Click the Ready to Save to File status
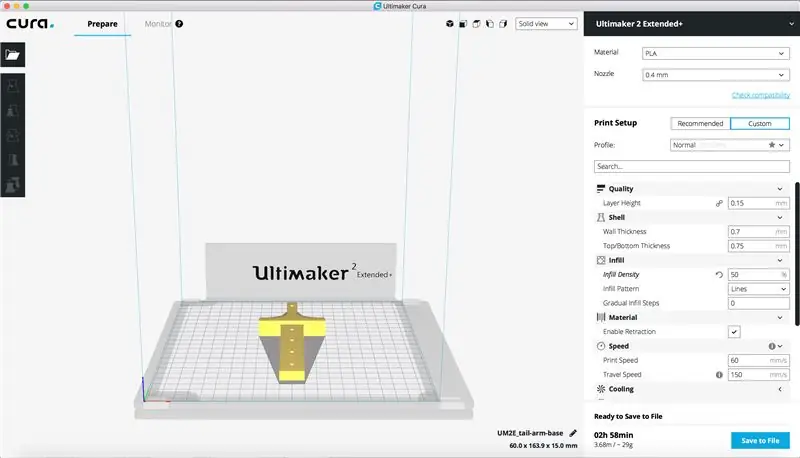This screenshot has height=458, width=800. pyautogui.click(x=628, y=416)
